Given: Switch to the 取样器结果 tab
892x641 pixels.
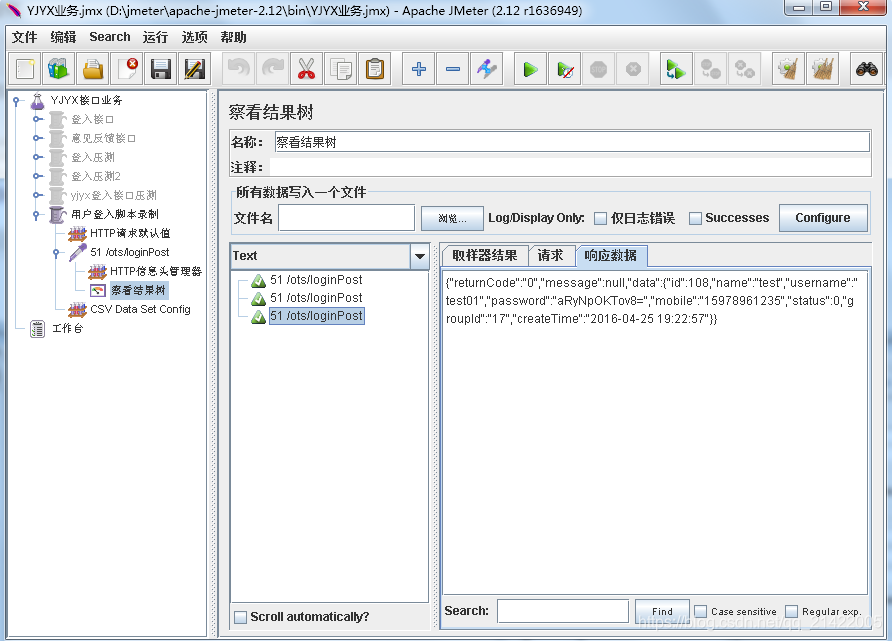Looking at the screenshot, I should point(485,255).
